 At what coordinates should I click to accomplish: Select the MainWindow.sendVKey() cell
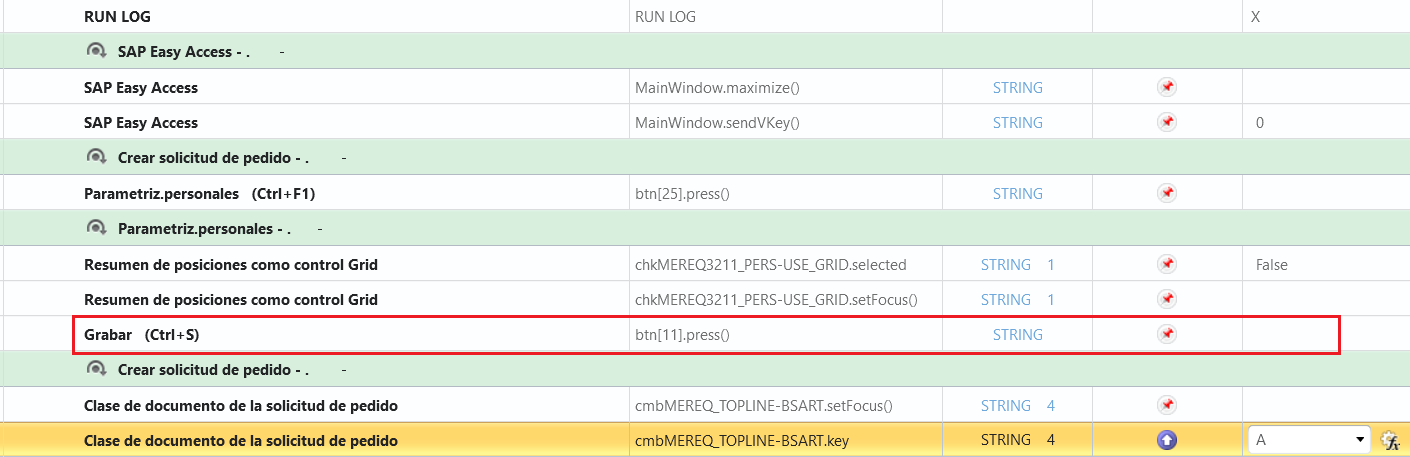point(717,123)
